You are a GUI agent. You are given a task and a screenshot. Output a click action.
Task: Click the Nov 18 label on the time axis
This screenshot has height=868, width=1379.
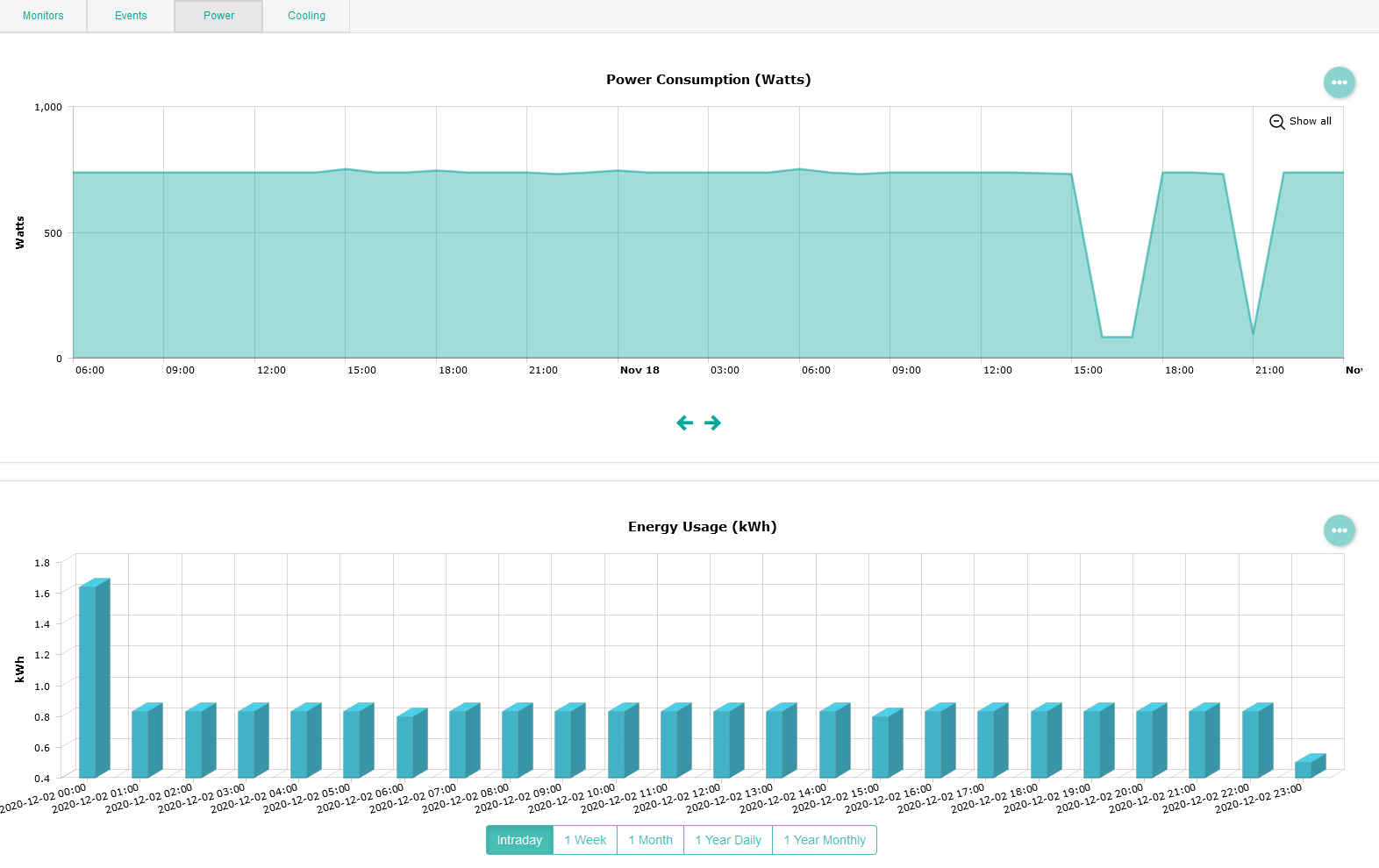pos(639,371)
